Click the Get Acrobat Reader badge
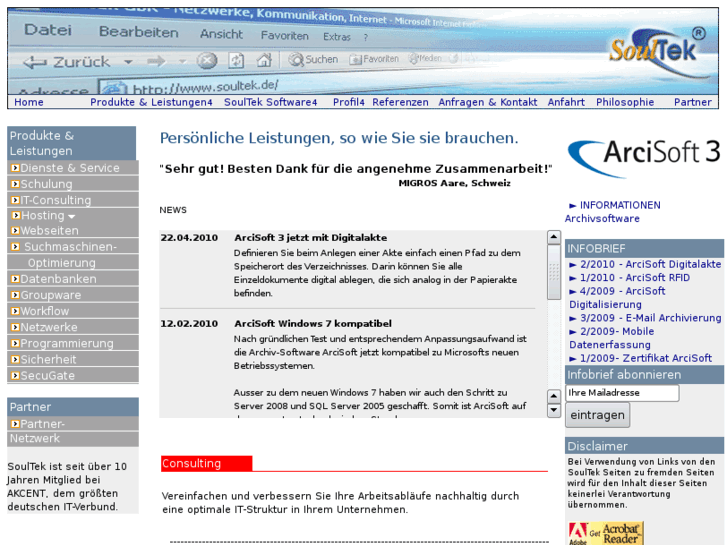The image size is (727, 545). click(606, 533)
